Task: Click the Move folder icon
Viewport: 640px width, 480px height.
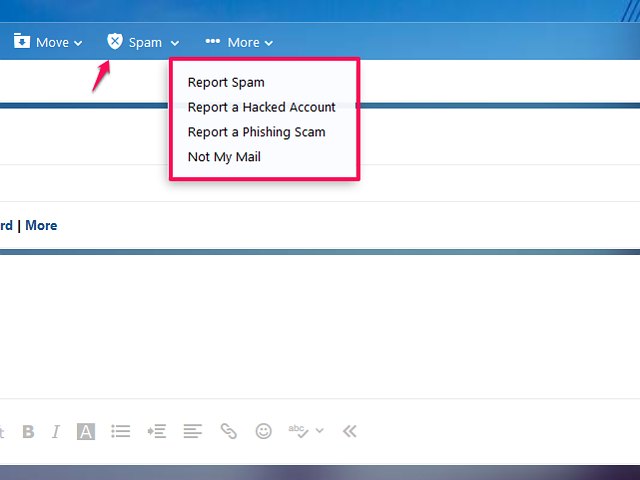Action: [x=22, y=42]
